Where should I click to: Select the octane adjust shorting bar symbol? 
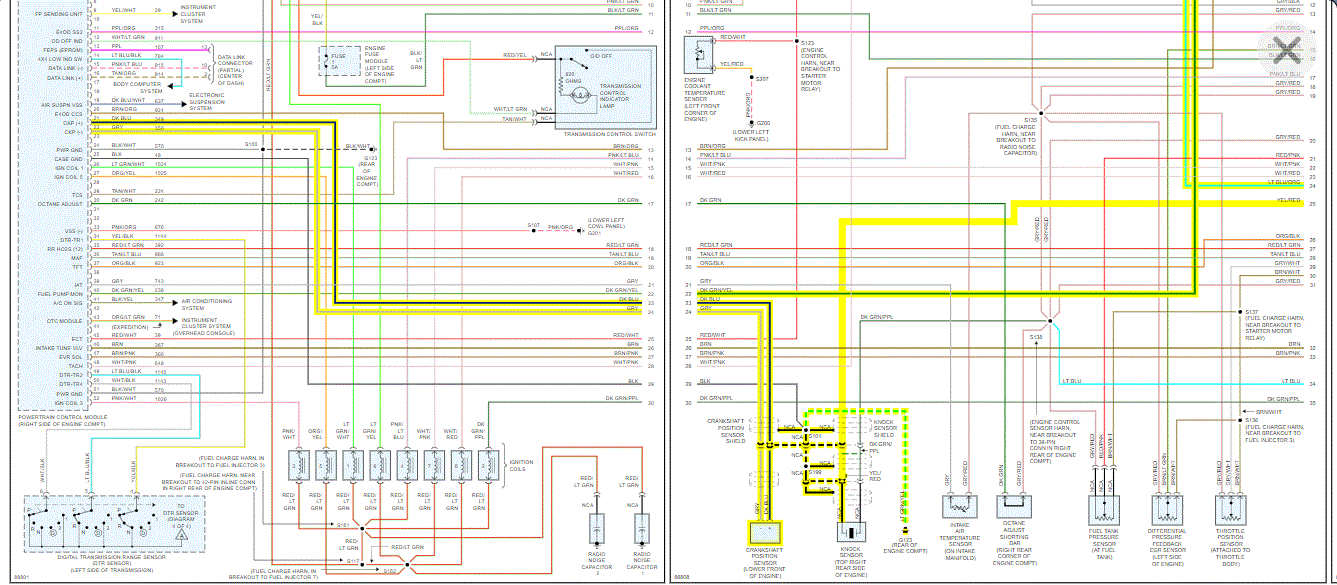(x=1015, y=506)
